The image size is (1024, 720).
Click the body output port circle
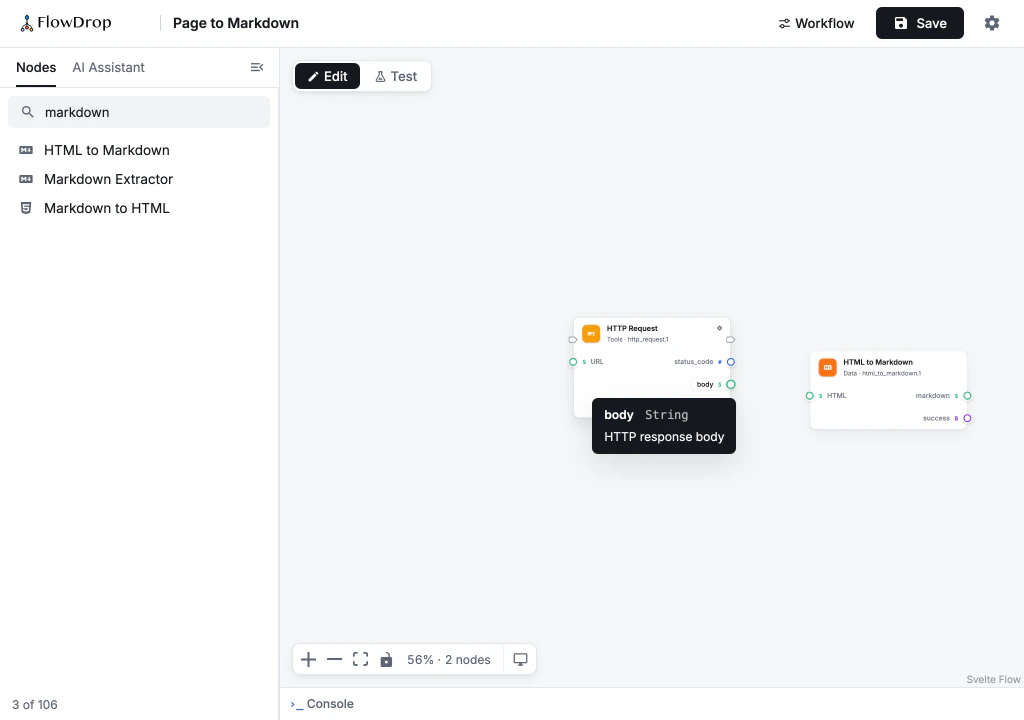coord(731,384)
